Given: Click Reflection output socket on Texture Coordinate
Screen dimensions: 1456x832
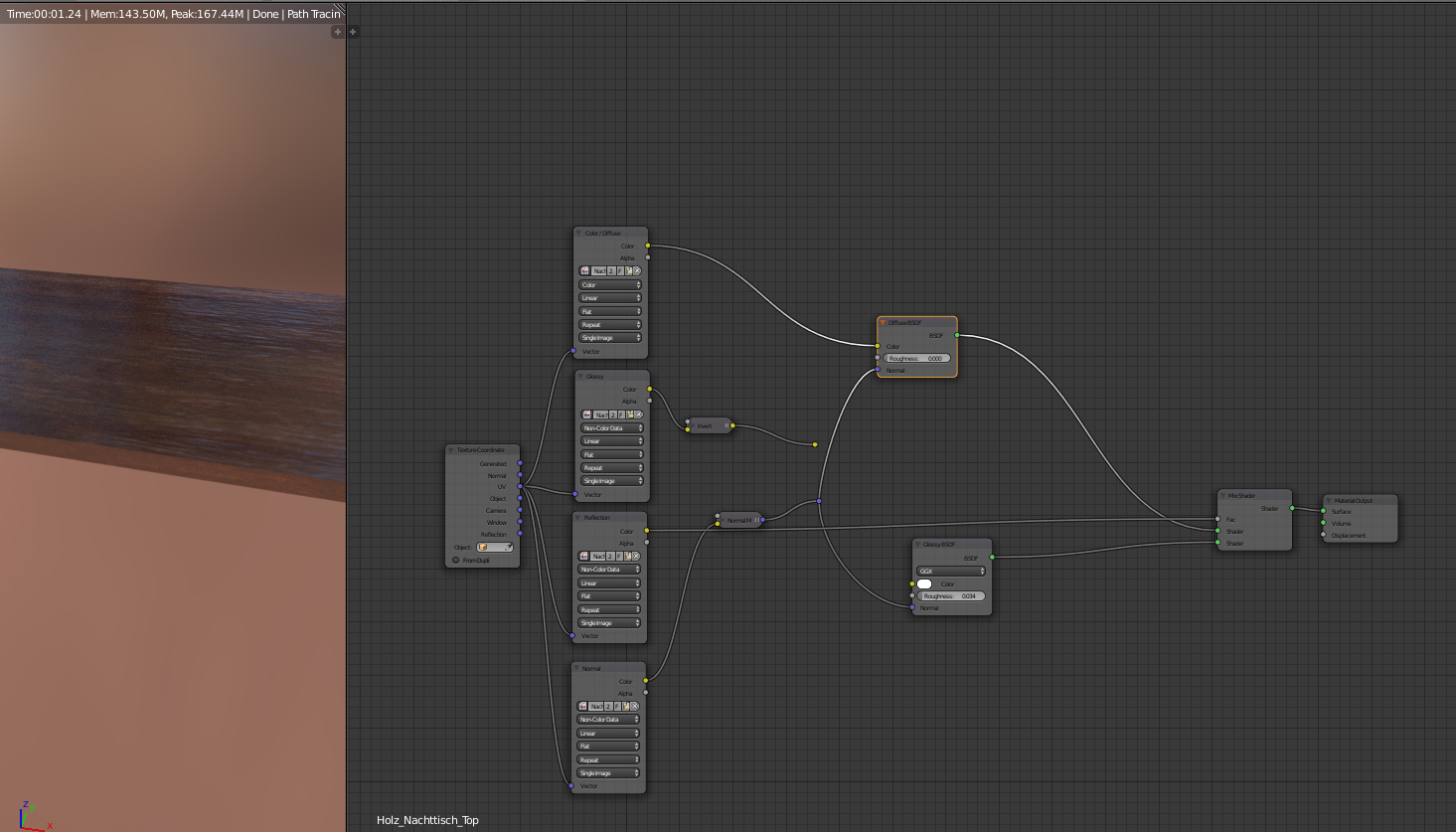Looking at the screenshot, I should pyautogui.click(x=520, y=533).
